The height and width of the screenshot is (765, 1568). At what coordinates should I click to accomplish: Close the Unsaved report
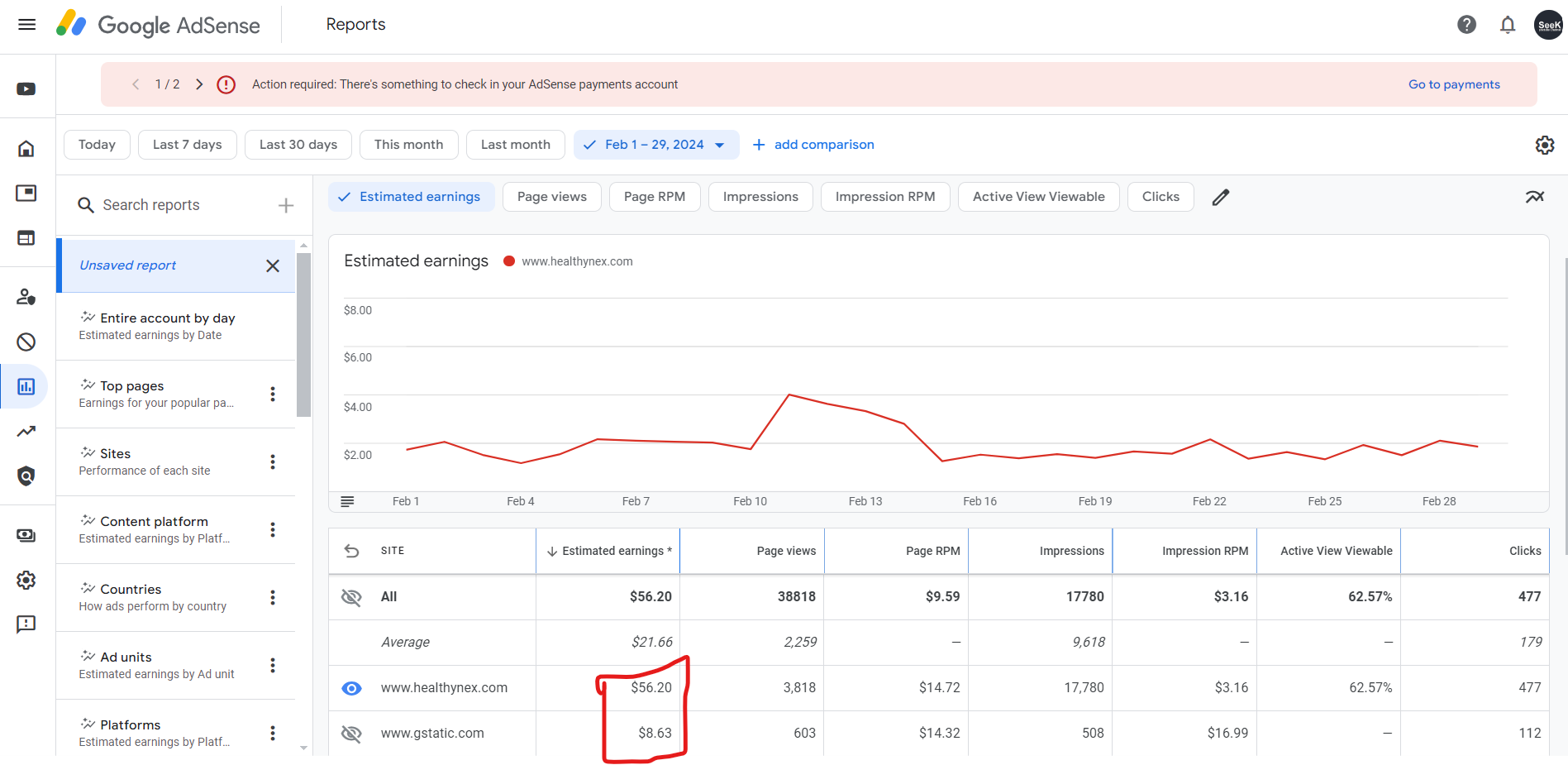(x=273, y=265)
